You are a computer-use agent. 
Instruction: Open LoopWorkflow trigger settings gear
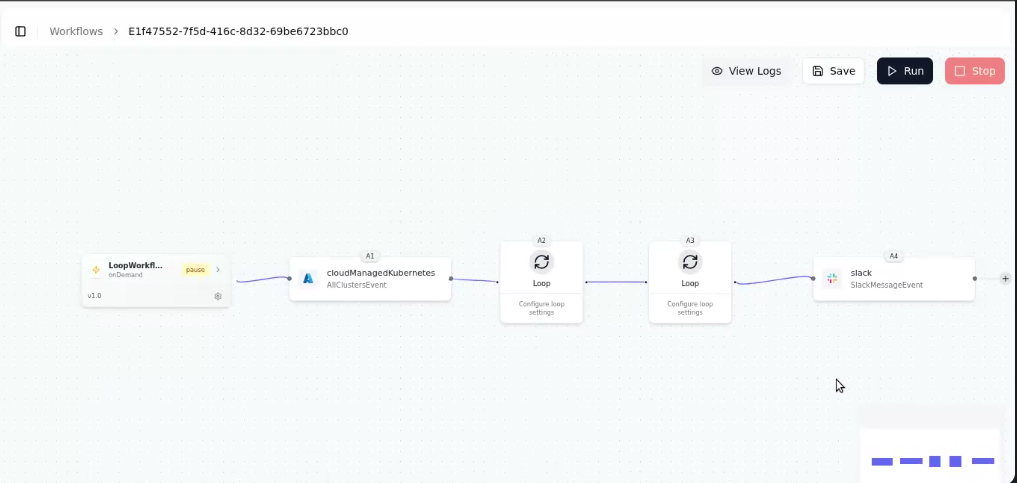click(218, 296)
